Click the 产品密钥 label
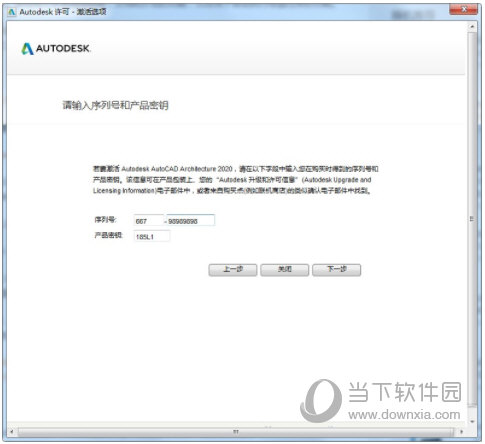485x444 pixels. point(109,235)
